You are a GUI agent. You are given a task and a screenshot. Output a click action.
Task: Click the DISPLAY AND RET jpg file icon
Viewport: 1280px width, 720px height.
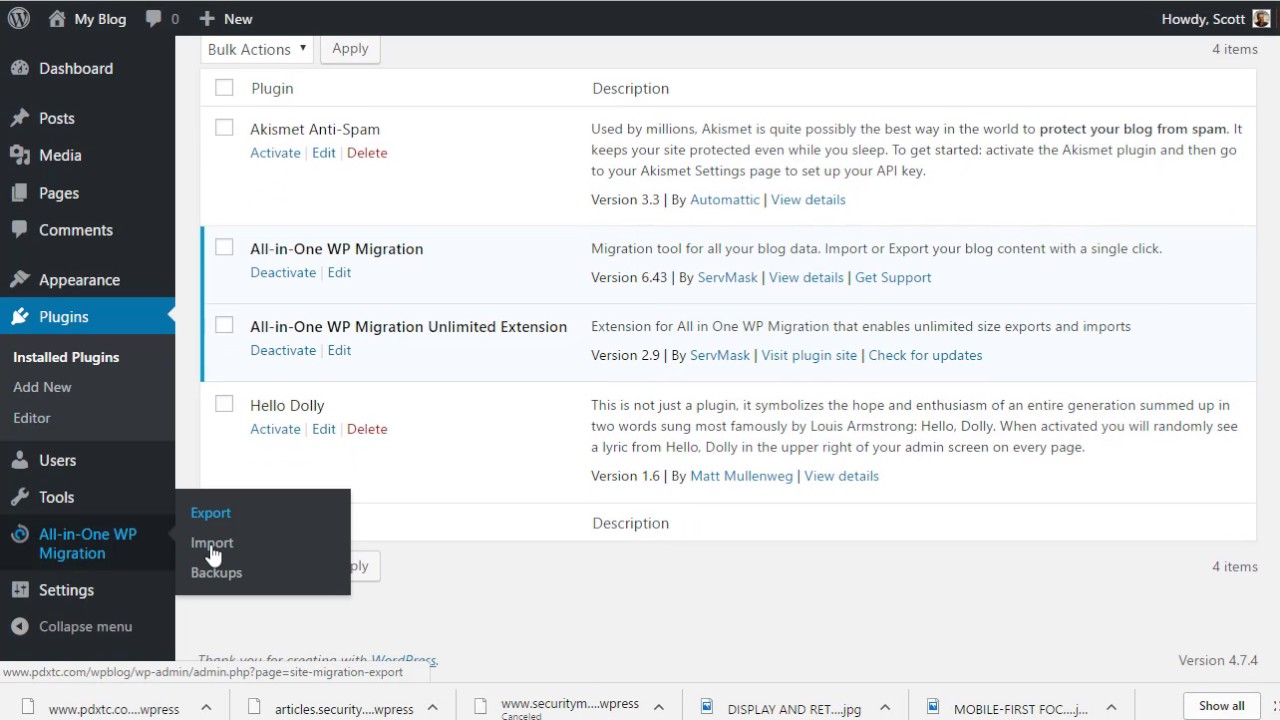coord(707,707)
